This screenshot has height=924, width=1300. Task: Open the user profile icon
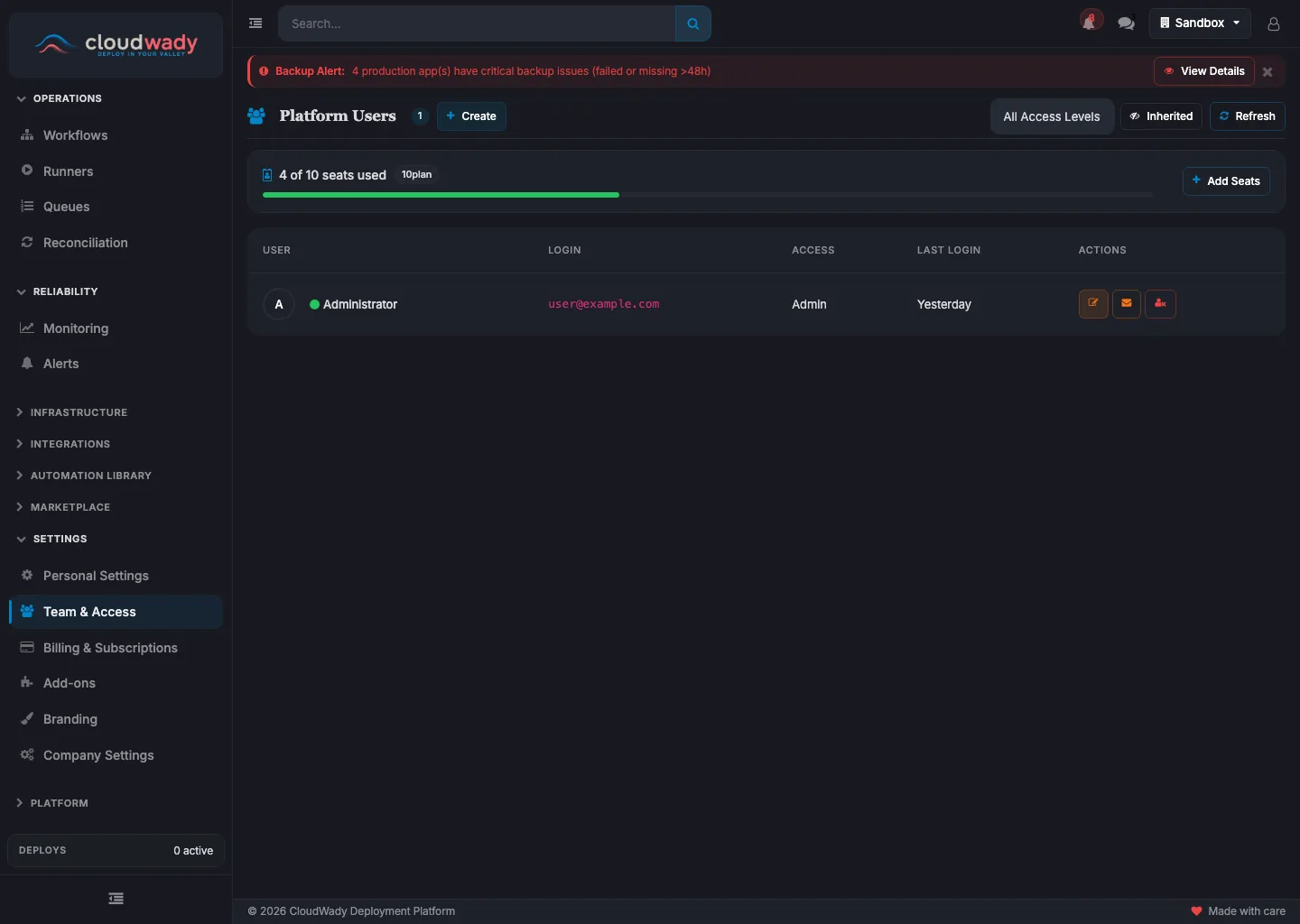coord(1274,23)
